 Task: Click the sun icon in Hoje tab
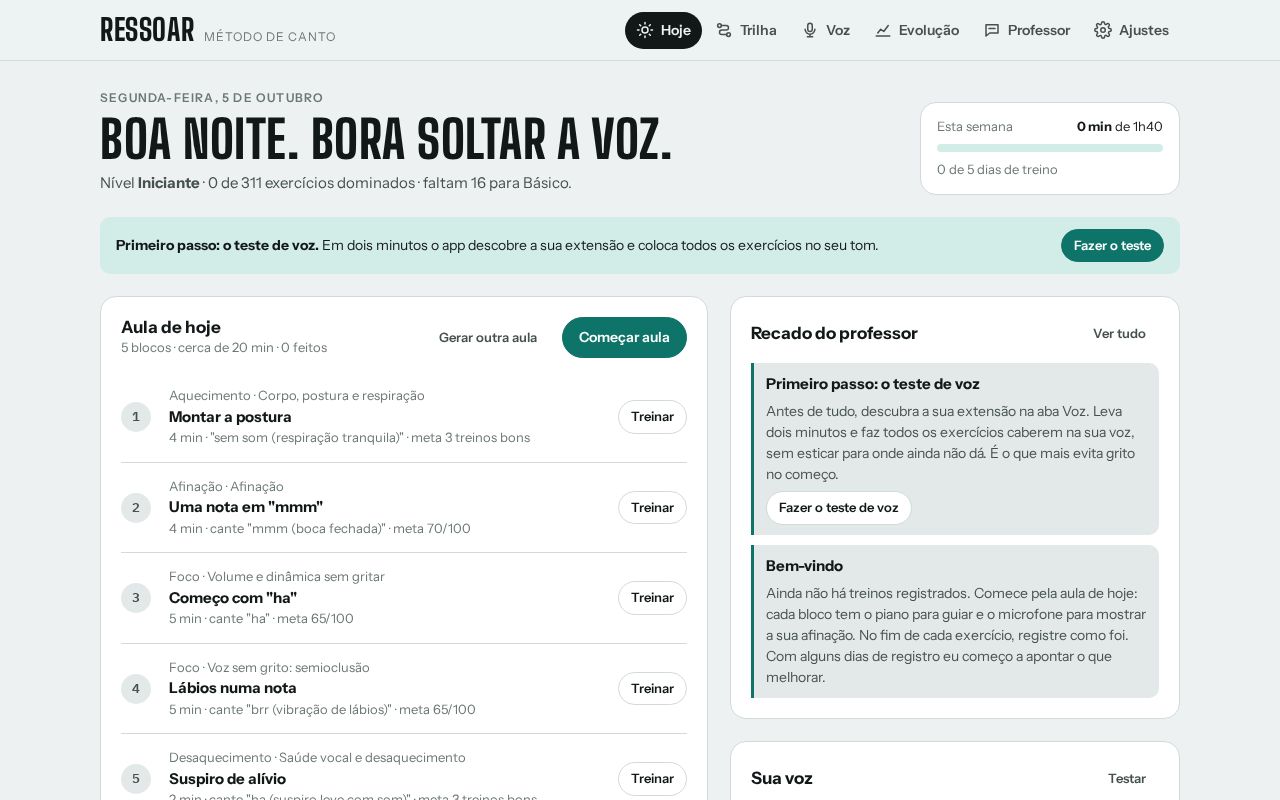click(x=645, y=30)
